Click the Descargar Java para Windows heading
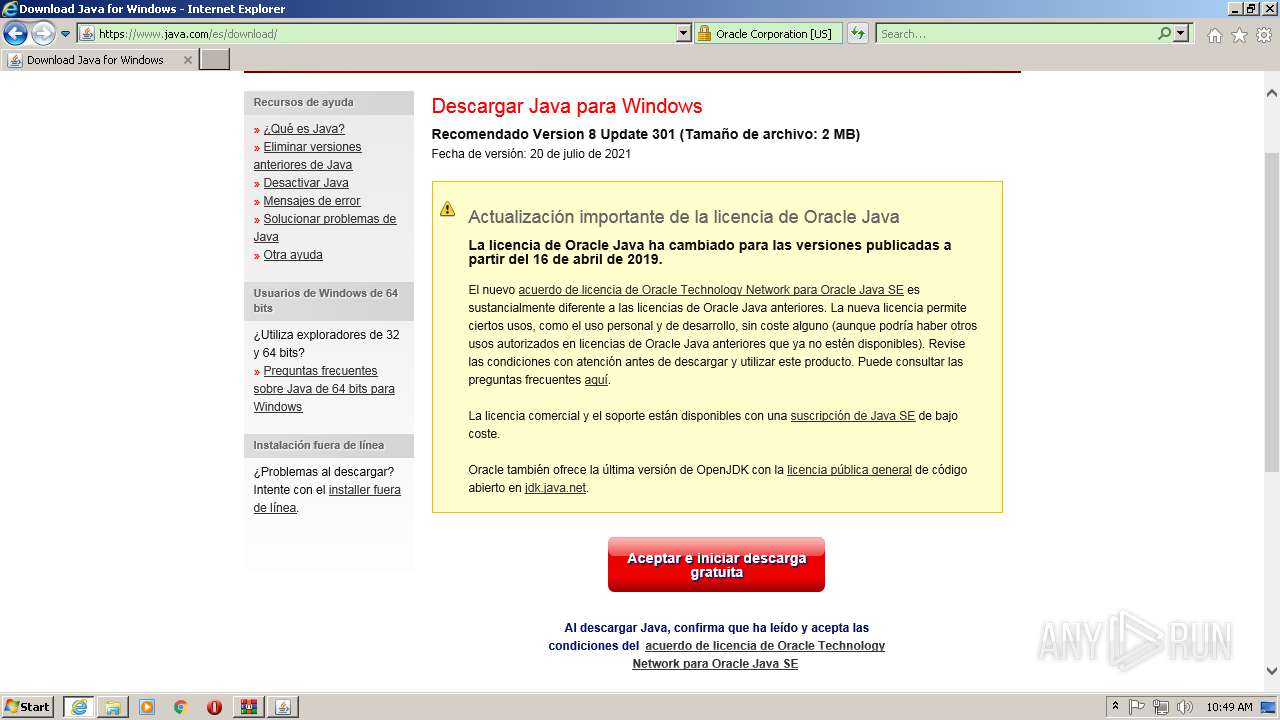Viewport: 1280px width, 720px height. 567,106
